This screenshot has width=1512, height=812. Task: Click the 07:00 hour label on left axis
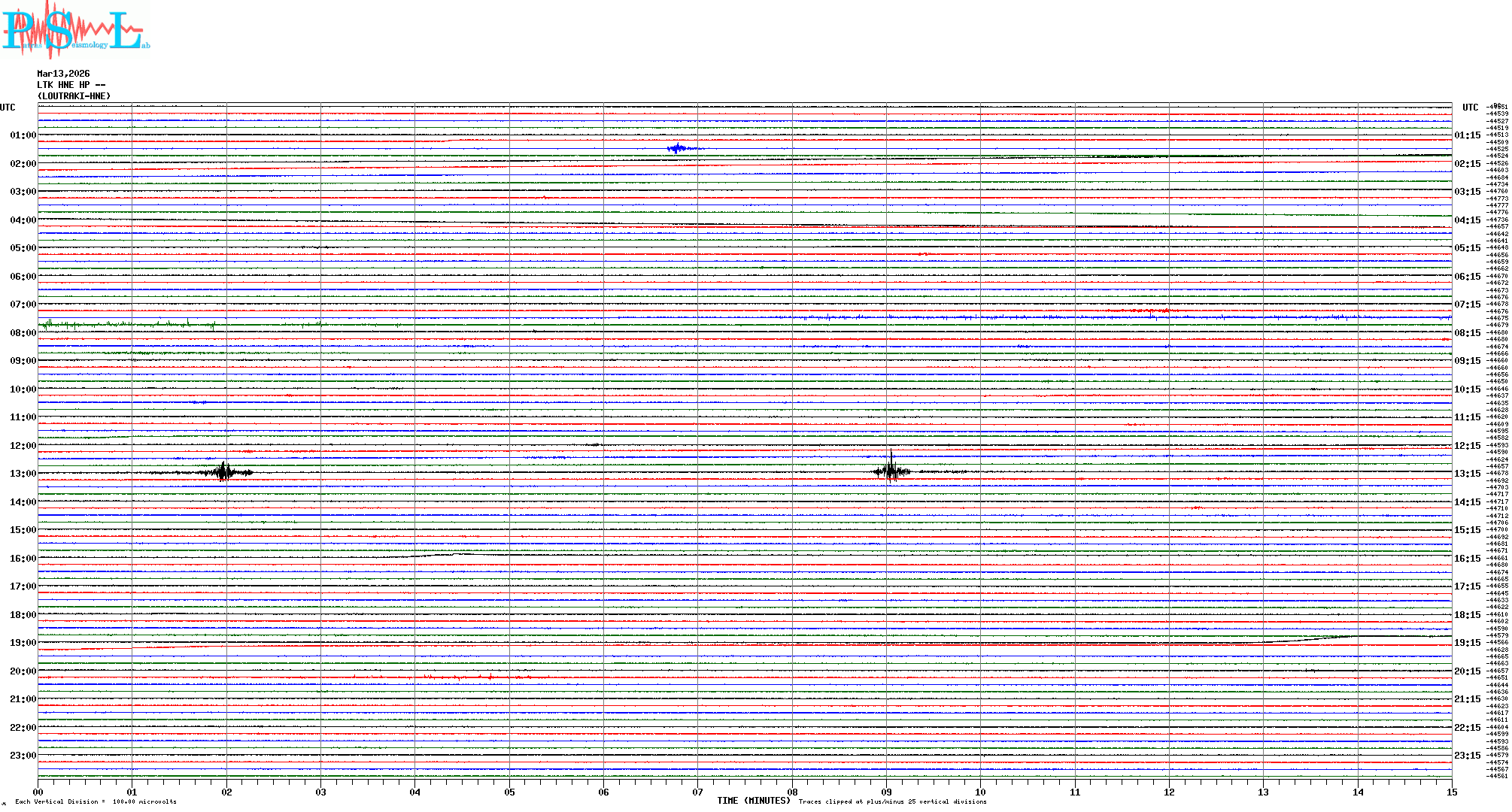(23, 304)
